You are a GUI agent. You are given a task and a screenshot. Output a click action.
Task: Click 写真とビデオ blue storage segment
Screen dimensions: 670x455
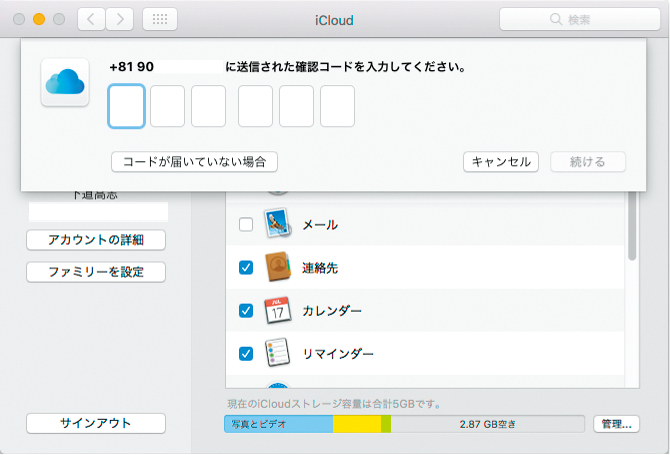279,424
